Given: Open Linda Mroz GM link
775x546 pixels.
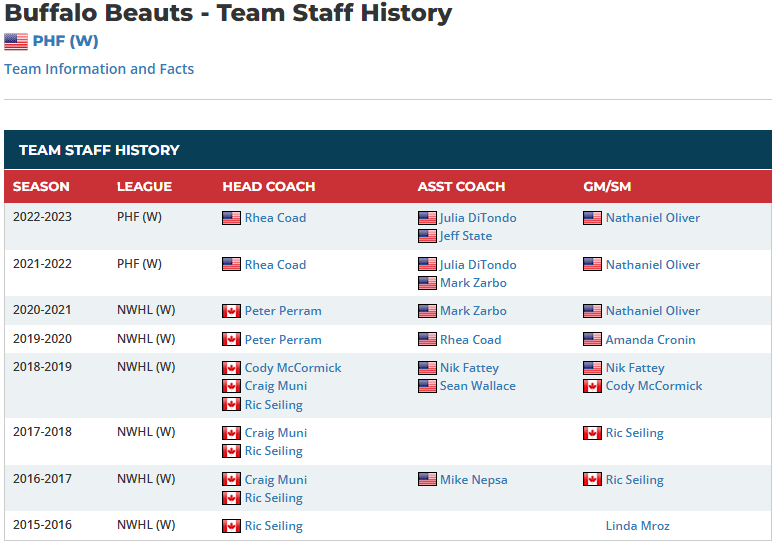Looking at the screenshot, I should tap(638, 526).
